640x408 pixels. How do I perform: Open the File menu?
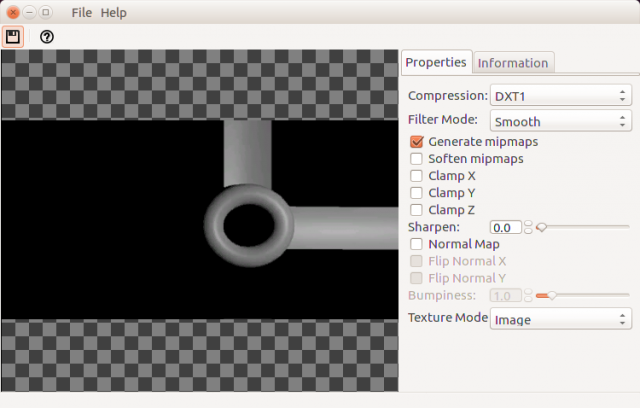tap(82, 13)
